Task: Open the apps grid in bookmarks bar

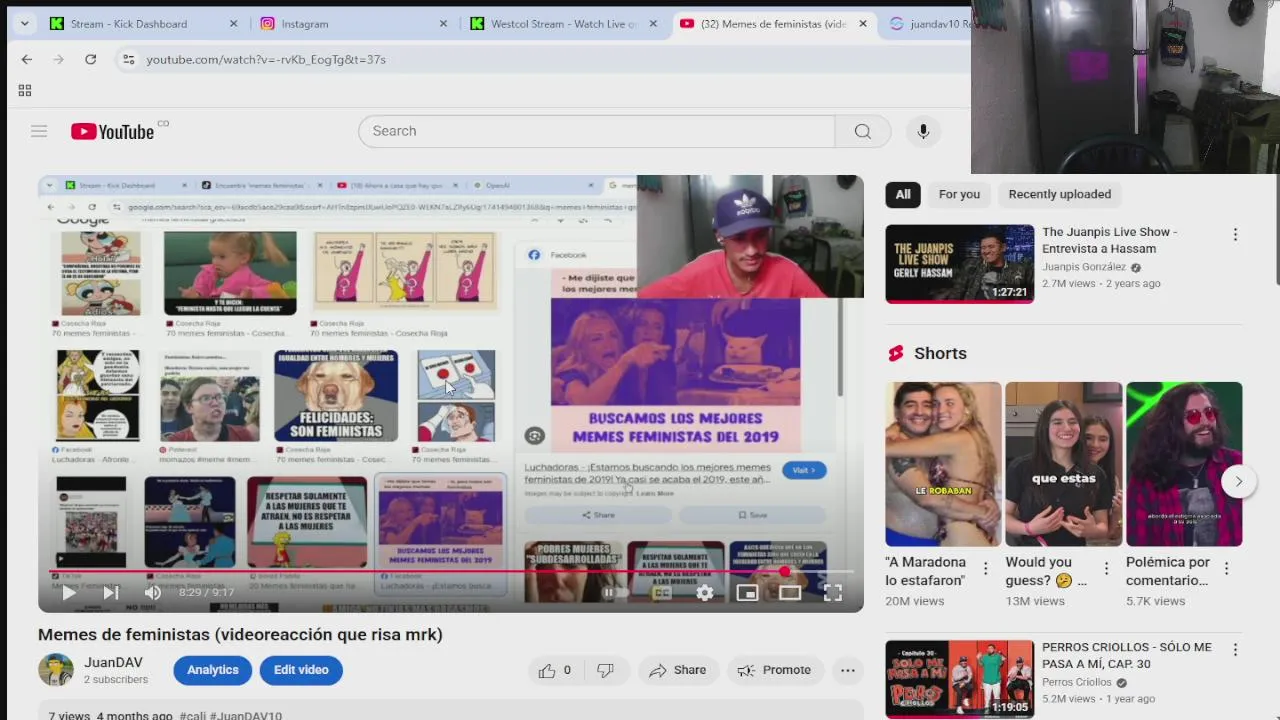Action: pyautogui.click(x=25, y=90)
